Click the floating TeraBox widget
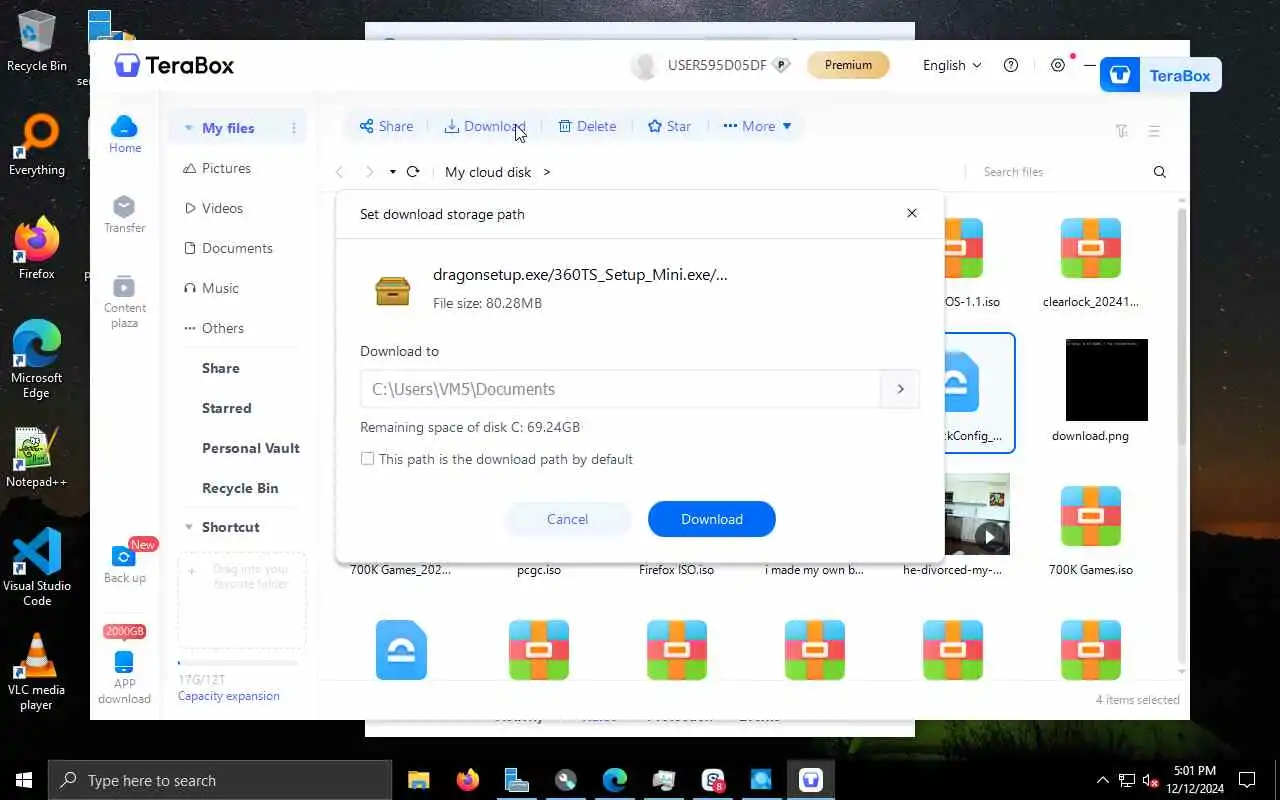Screen dimensions: 1280x800 pyautogui.click(x=1160, y=75)
